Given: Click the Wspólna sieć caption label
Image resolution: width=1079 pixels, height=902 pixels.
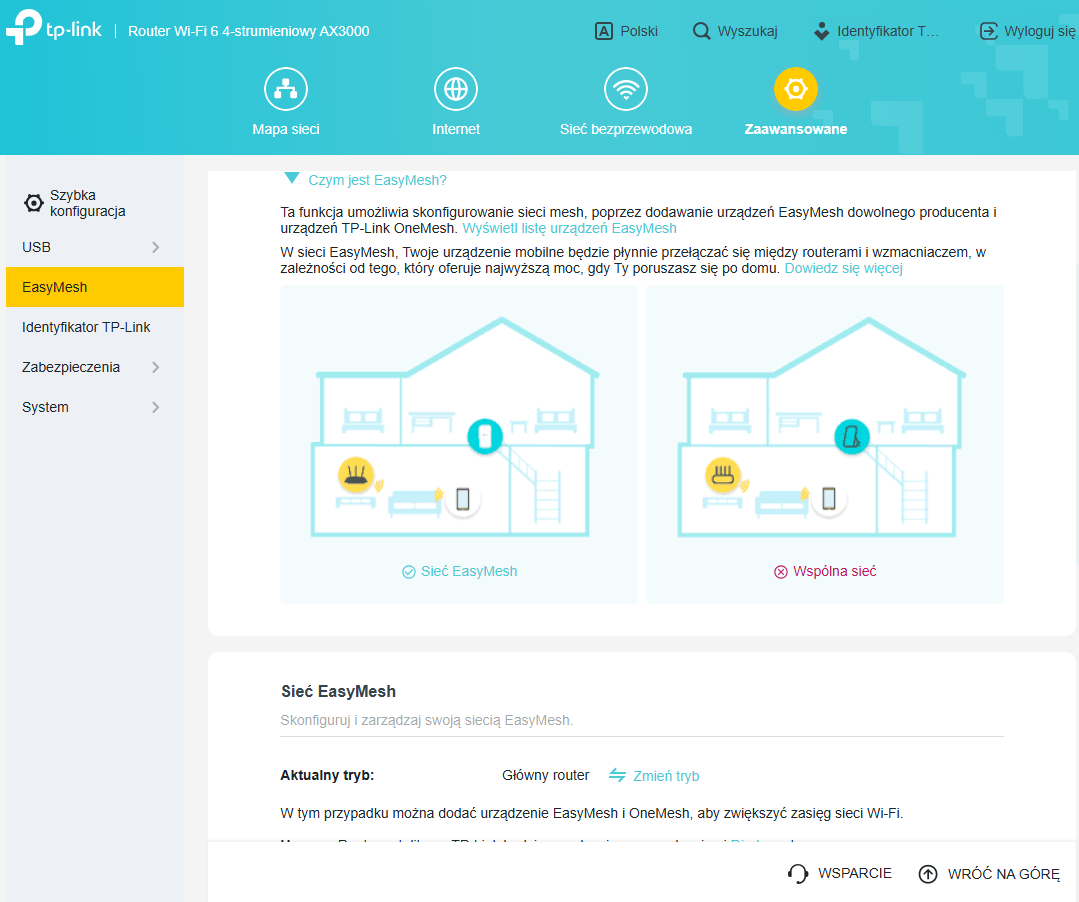Looking at the screenshot, I should (x=834, y=572).
